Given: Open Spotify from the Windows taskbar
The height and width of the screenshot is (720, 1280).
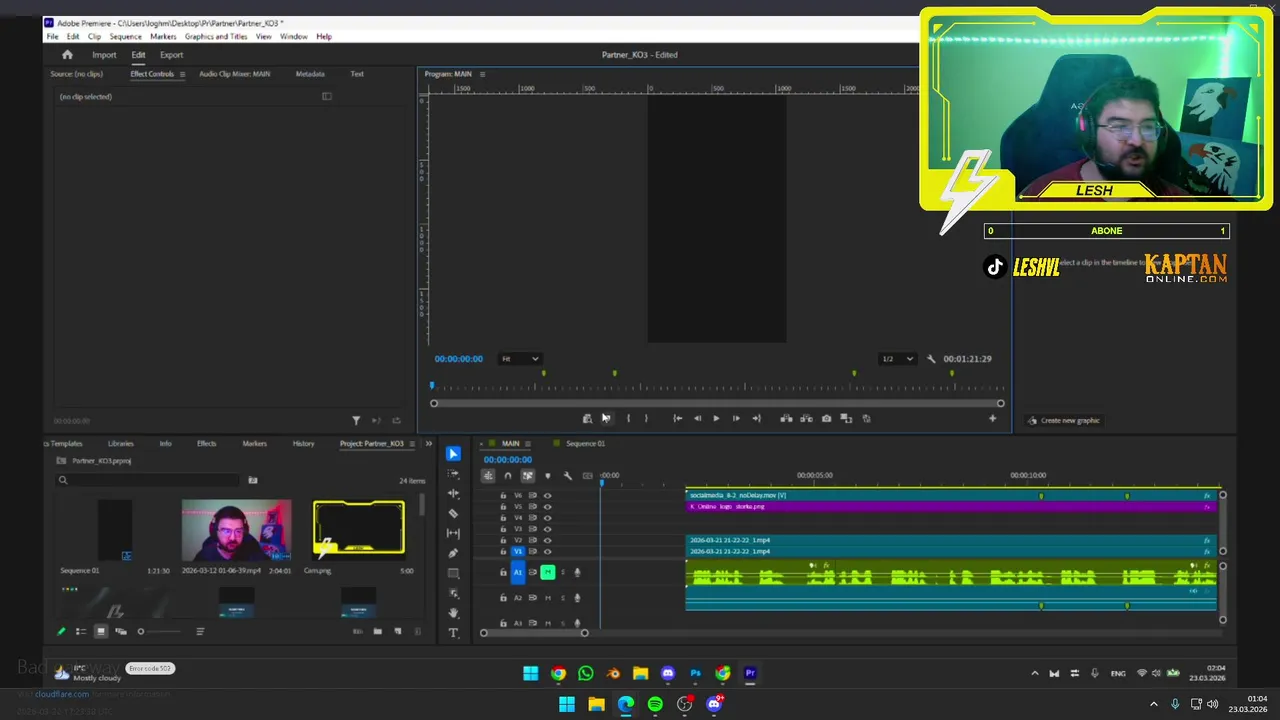Looking at the screenshot, I should coord(655,704).
